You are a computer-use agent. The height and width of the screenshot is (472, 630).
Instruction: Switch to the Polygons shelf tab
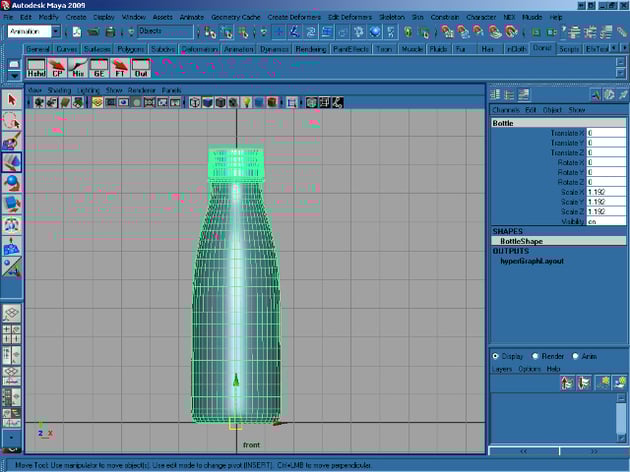coord(131,48)
